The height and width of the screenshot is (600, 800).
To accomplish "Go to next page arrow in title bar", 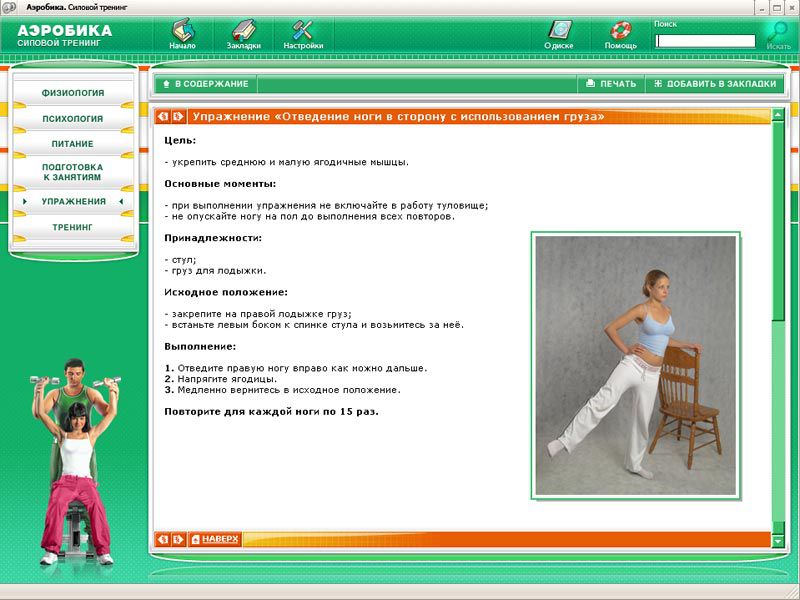I will pos(178,117).
